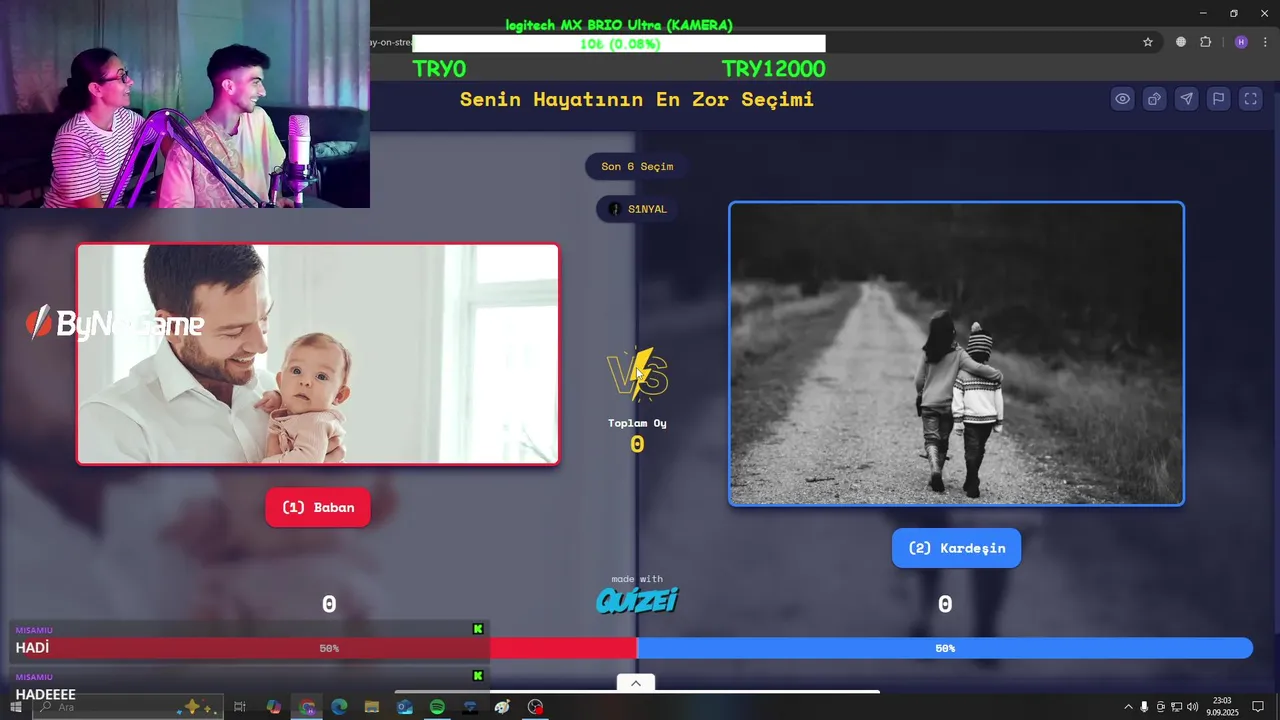Open the purple H profile avatar
The height and width of the screenshot is (720, 1280).
pyautogui.click(x=1241, y=42)
